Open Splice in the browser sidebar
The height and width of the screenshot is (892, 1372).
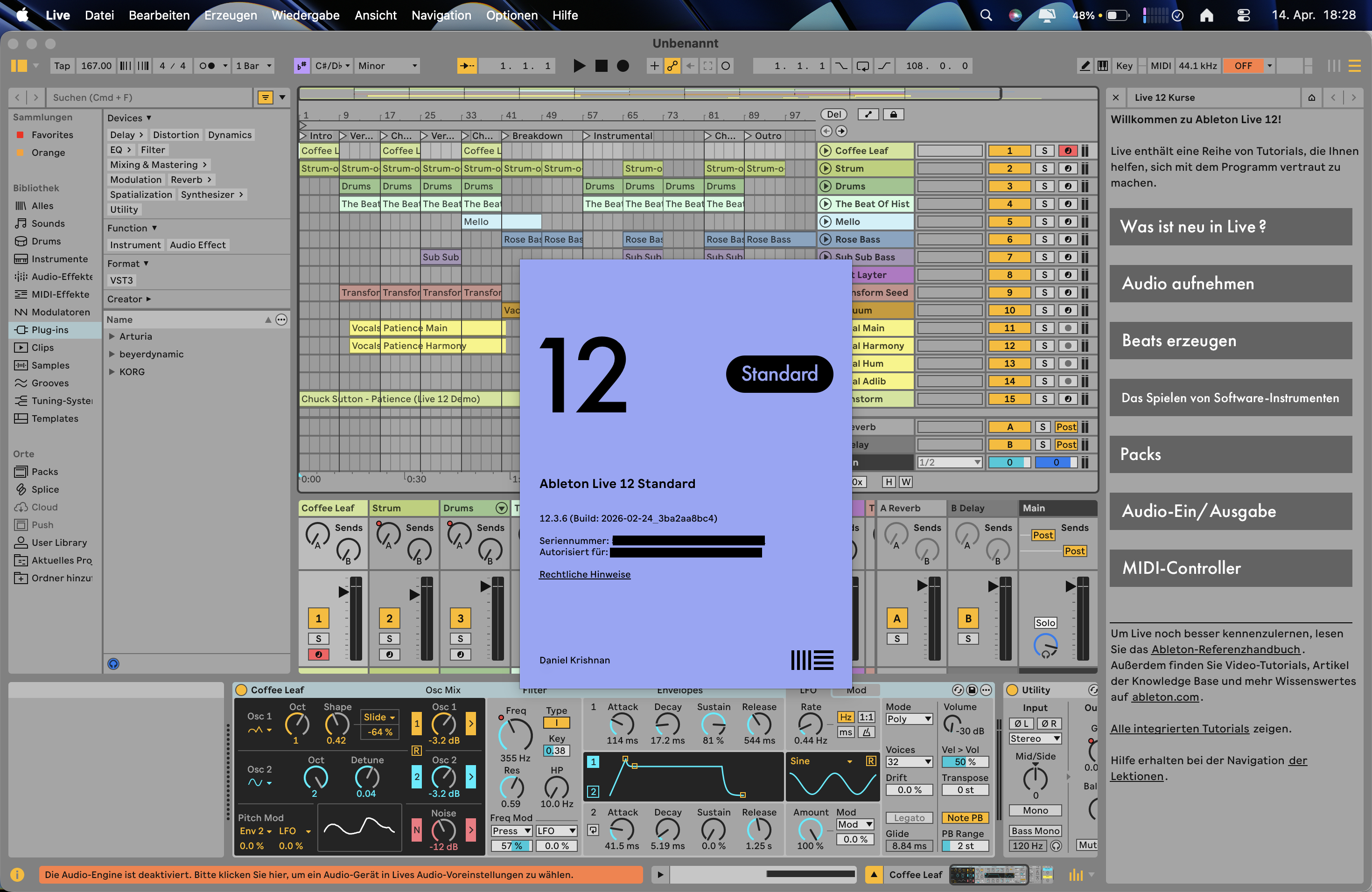45,489
